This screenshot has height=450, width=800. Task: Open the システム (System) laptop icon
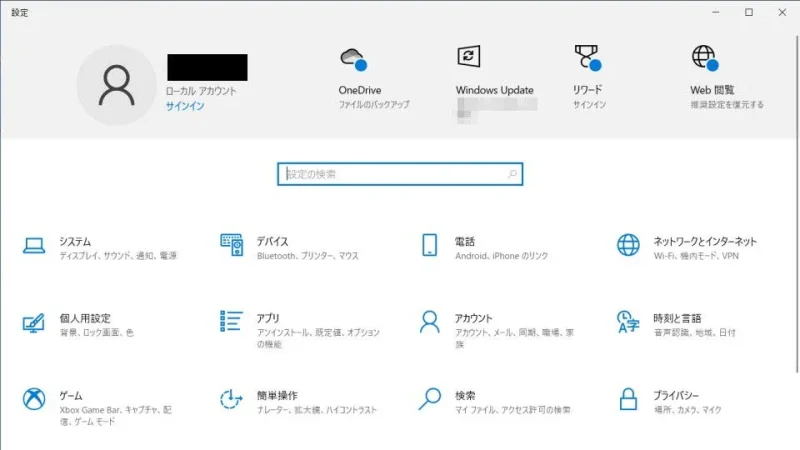coord(34,245)
